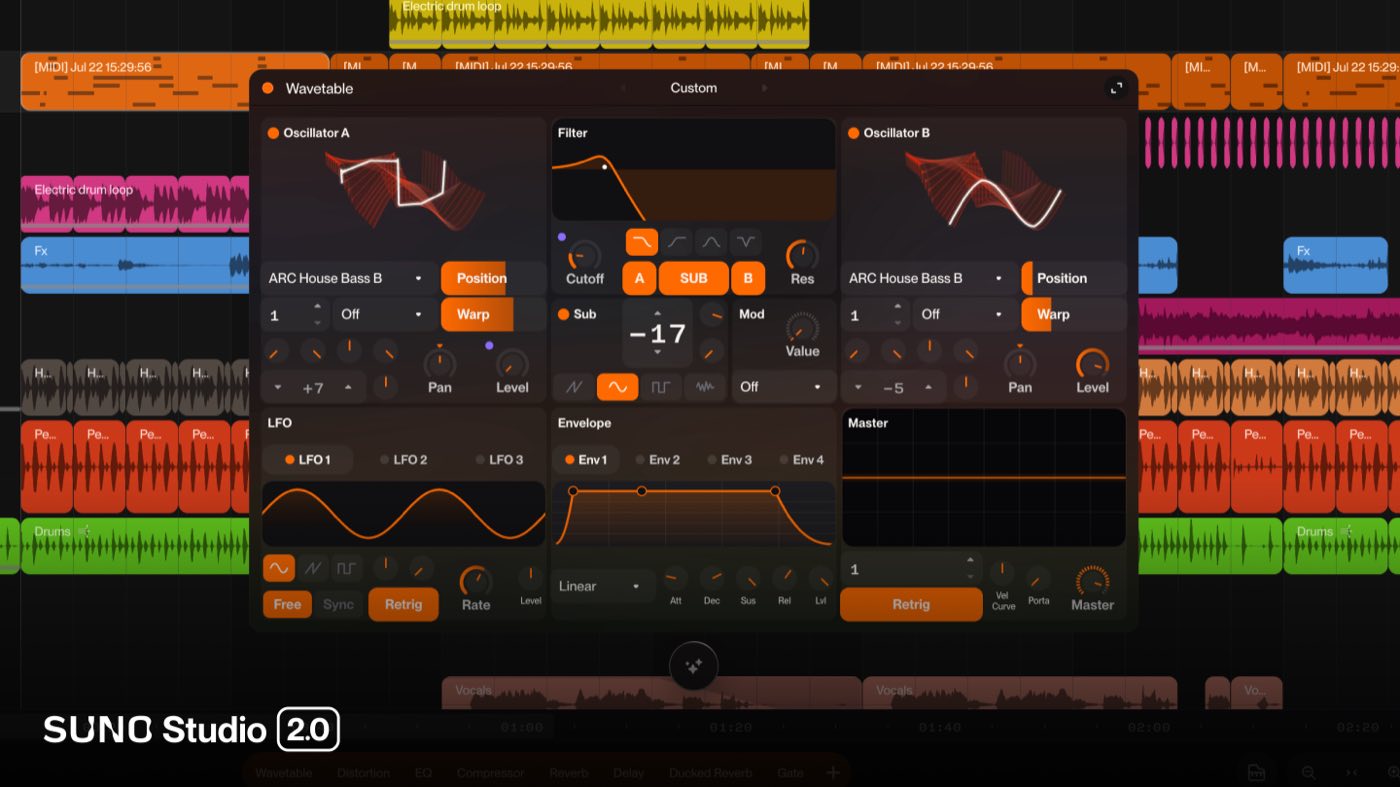Click the purple modulation dot near Oscillator A Level

click(489, 346)
